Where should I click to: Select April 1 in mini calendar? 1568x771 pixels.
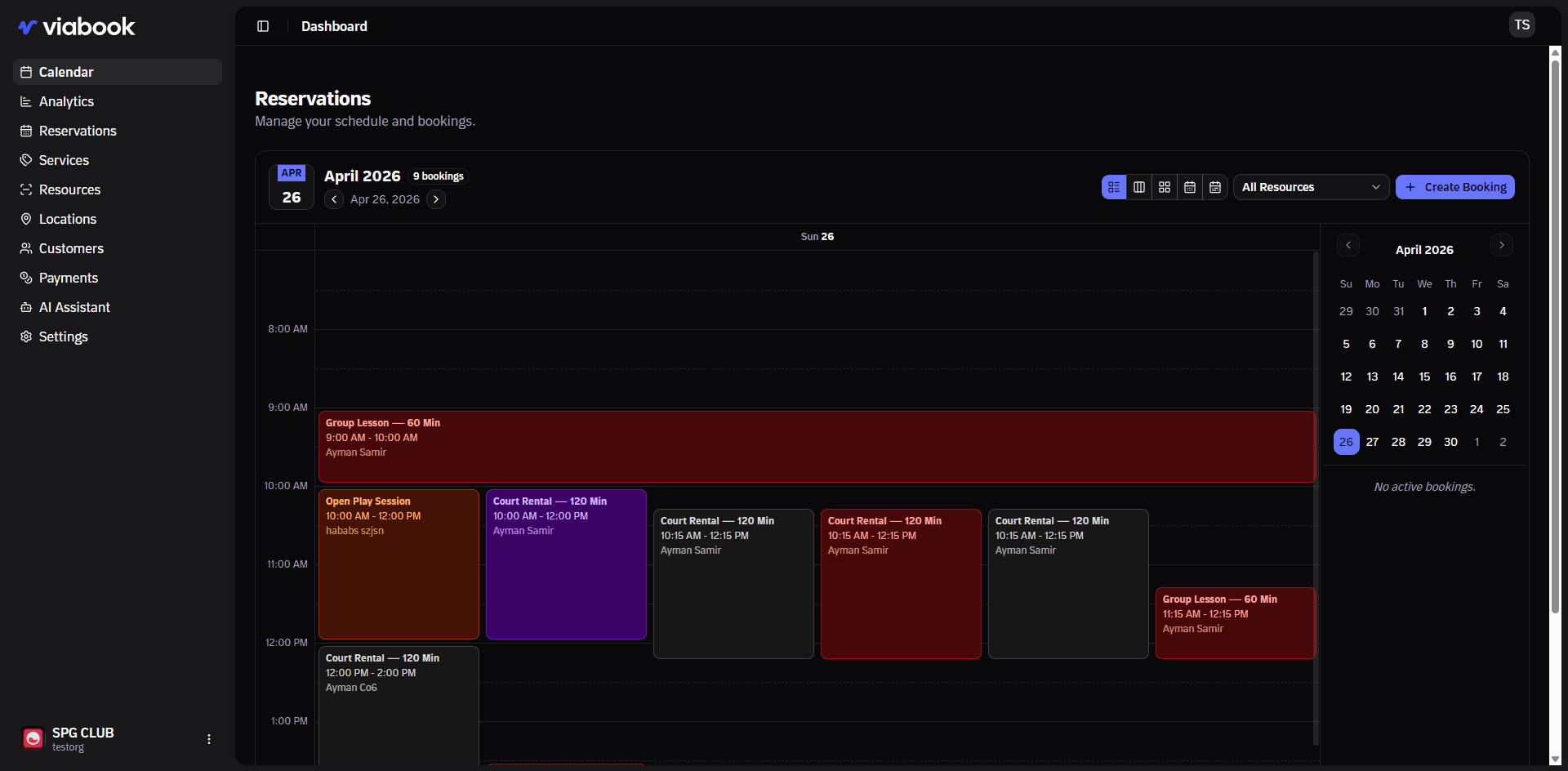[1424, 311]
